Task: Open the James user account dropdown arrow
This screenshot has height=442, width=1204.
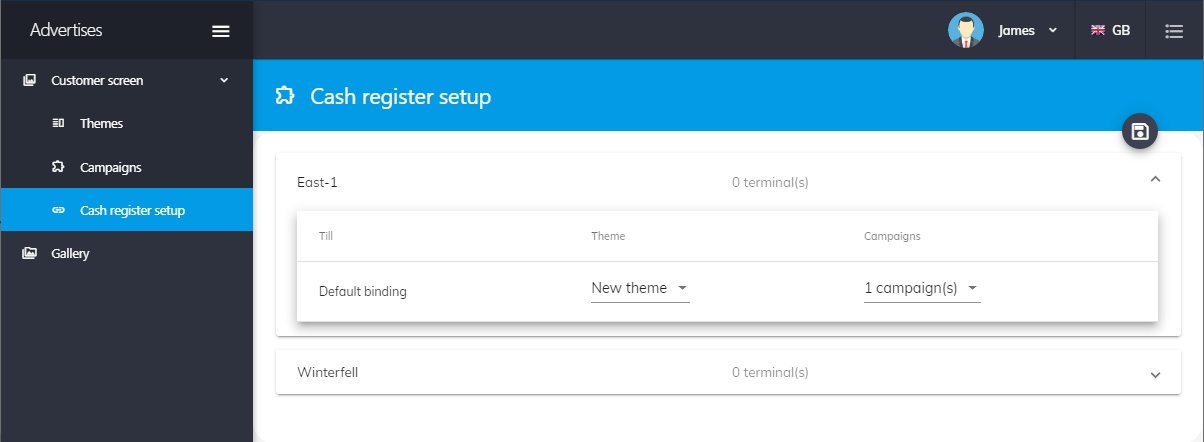Action: click(1052, 31)
